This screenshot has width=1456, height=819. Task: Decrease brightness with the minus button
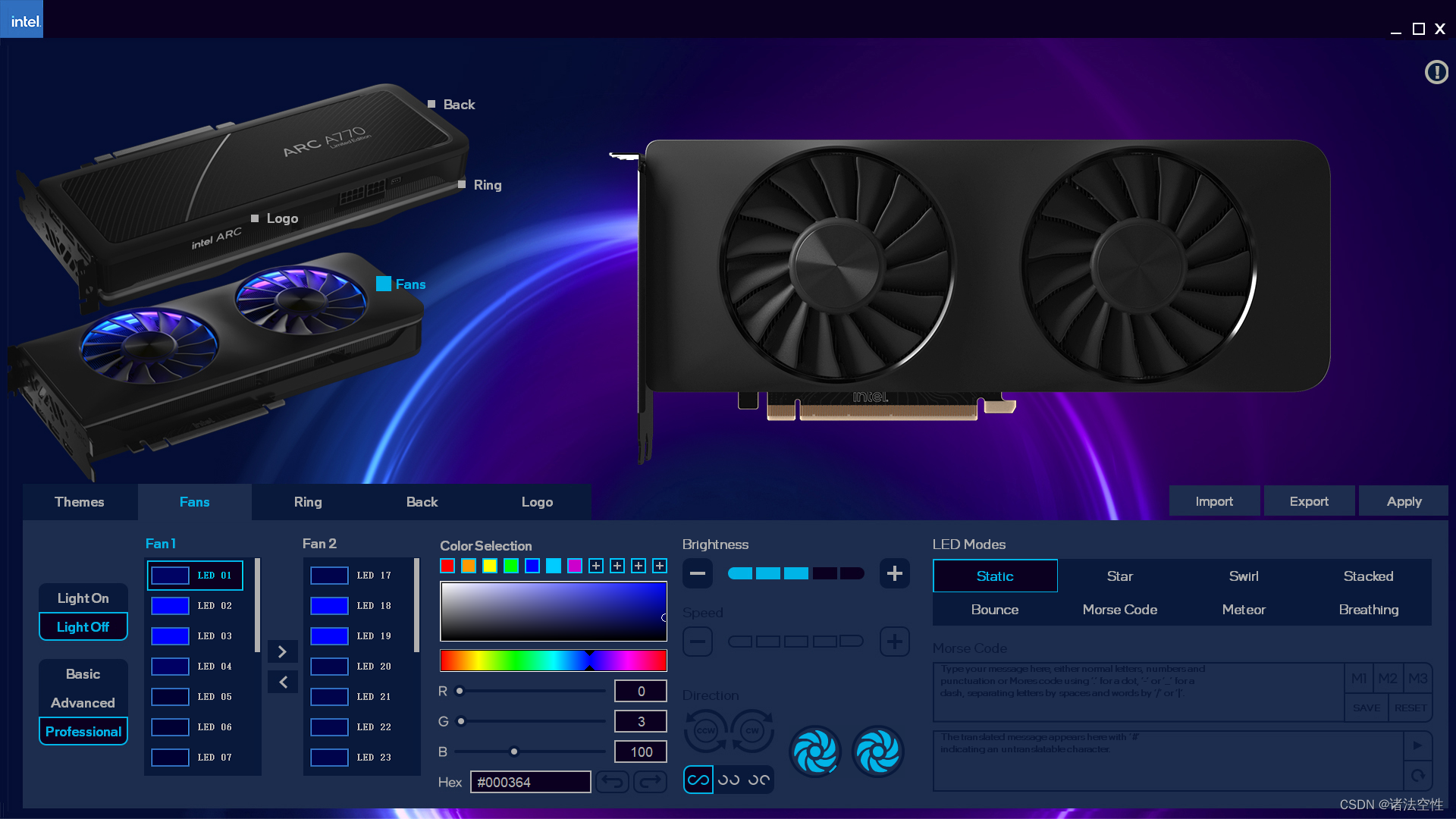(697, 574)
